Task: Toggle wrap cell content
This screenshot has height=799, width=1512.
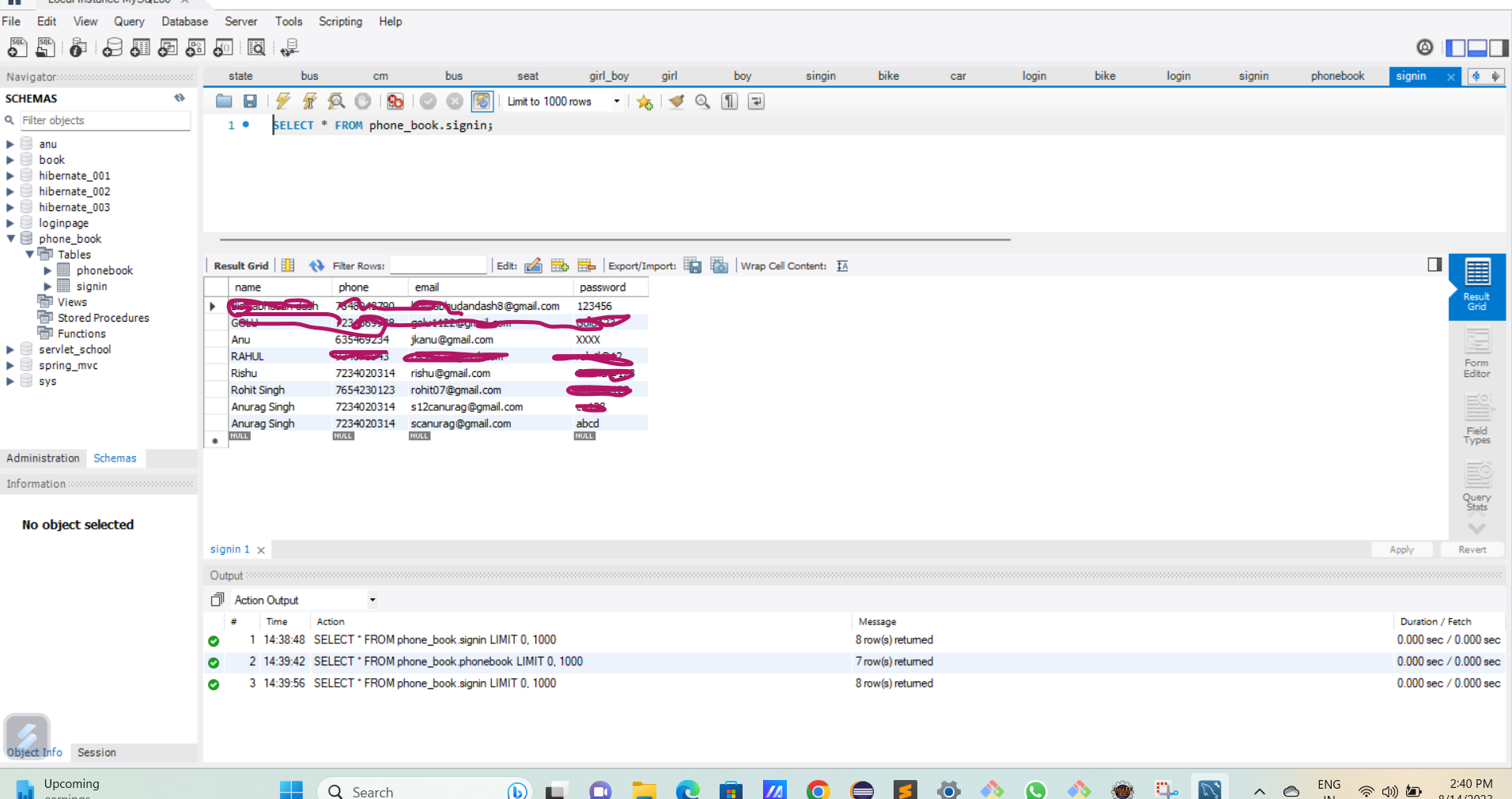Action: 841,266
